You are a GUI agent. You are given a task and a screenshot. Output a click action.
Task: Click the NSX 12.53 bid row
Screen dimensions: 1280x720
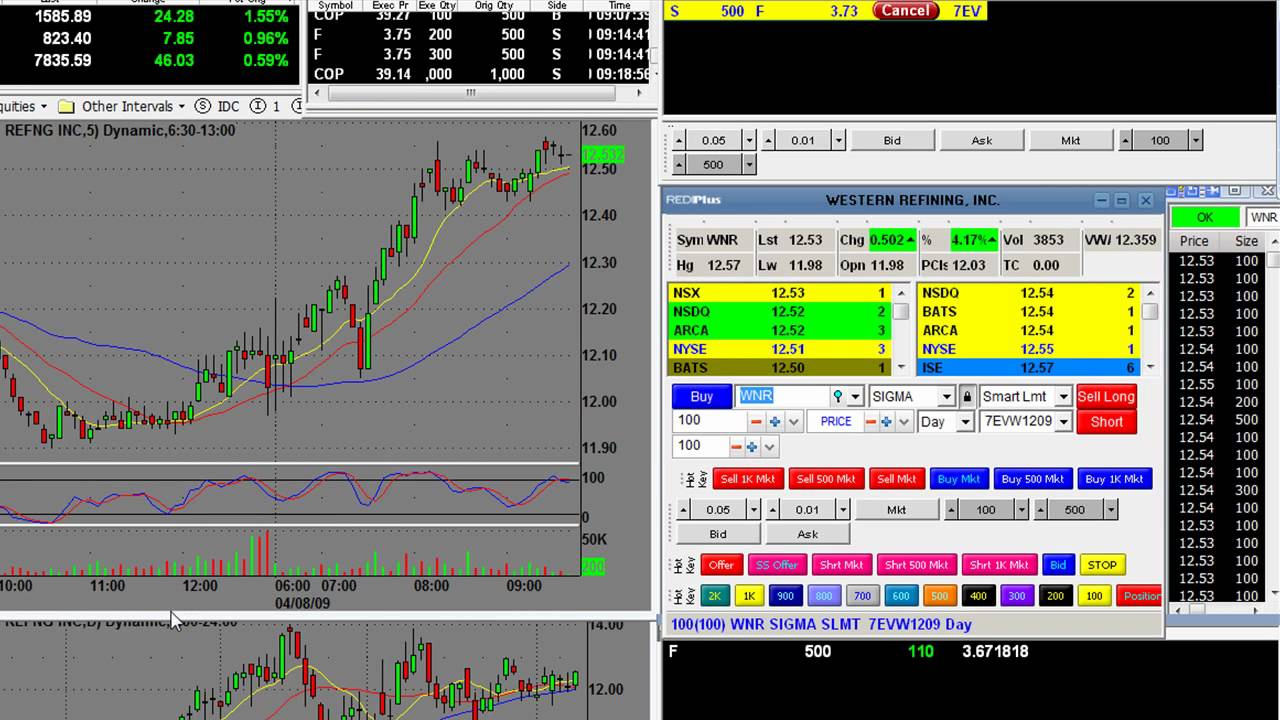[779, 293]
